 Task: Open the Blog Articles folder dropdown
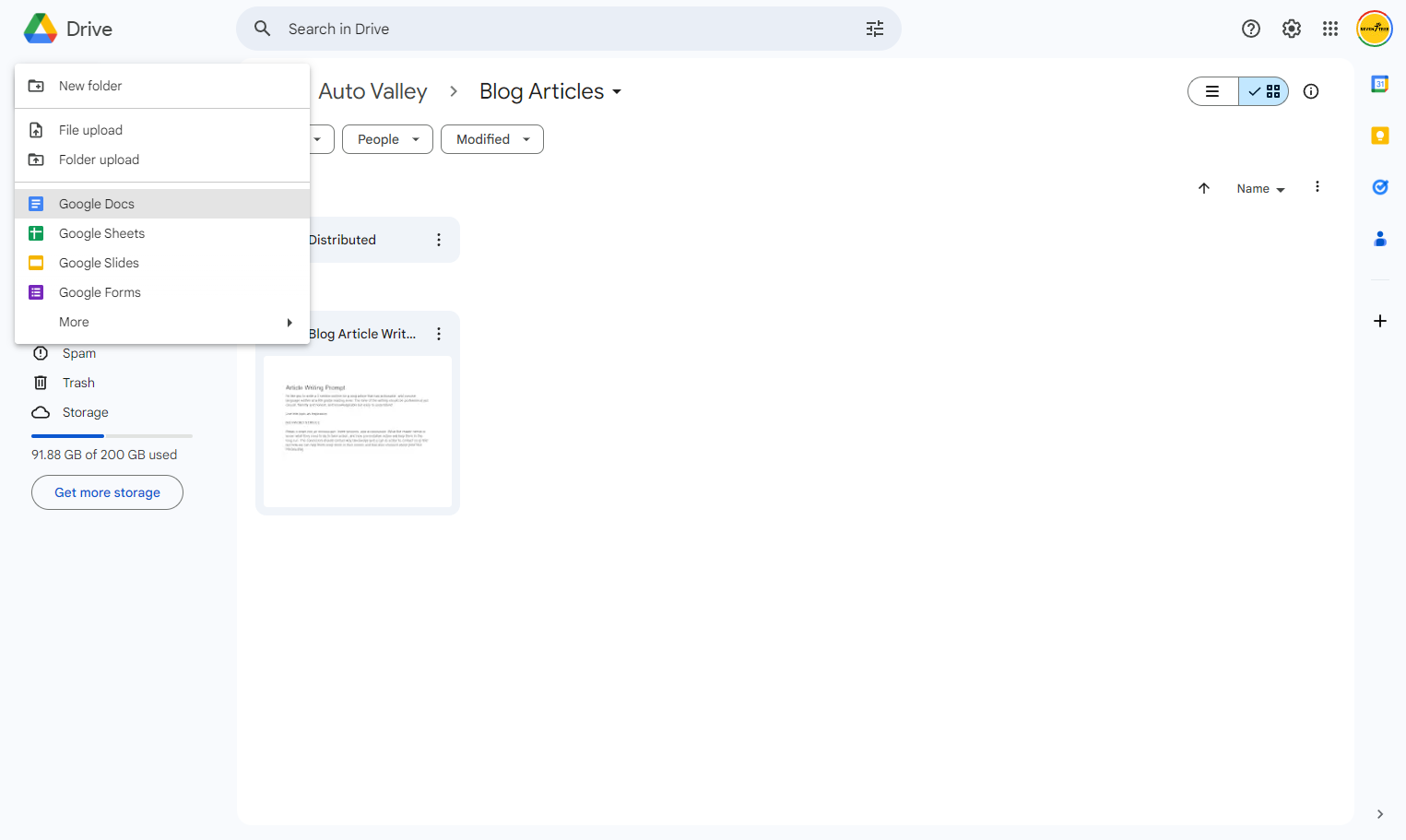coord(550,91)
